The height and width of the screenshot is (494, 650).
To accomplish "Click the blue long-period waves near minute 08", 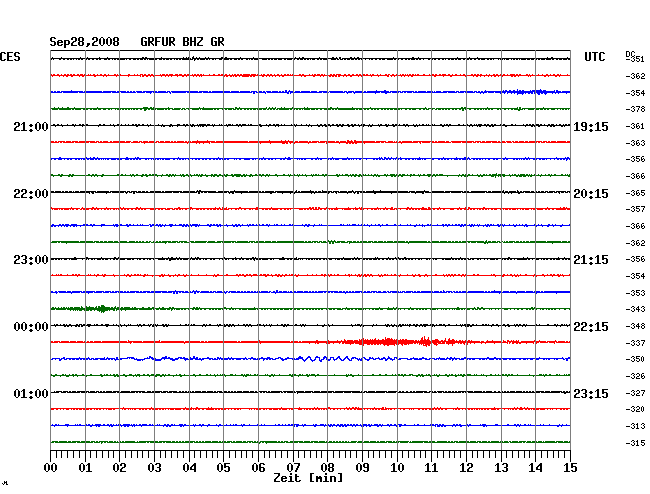I will pyautogui.click(x=327, y=358).
